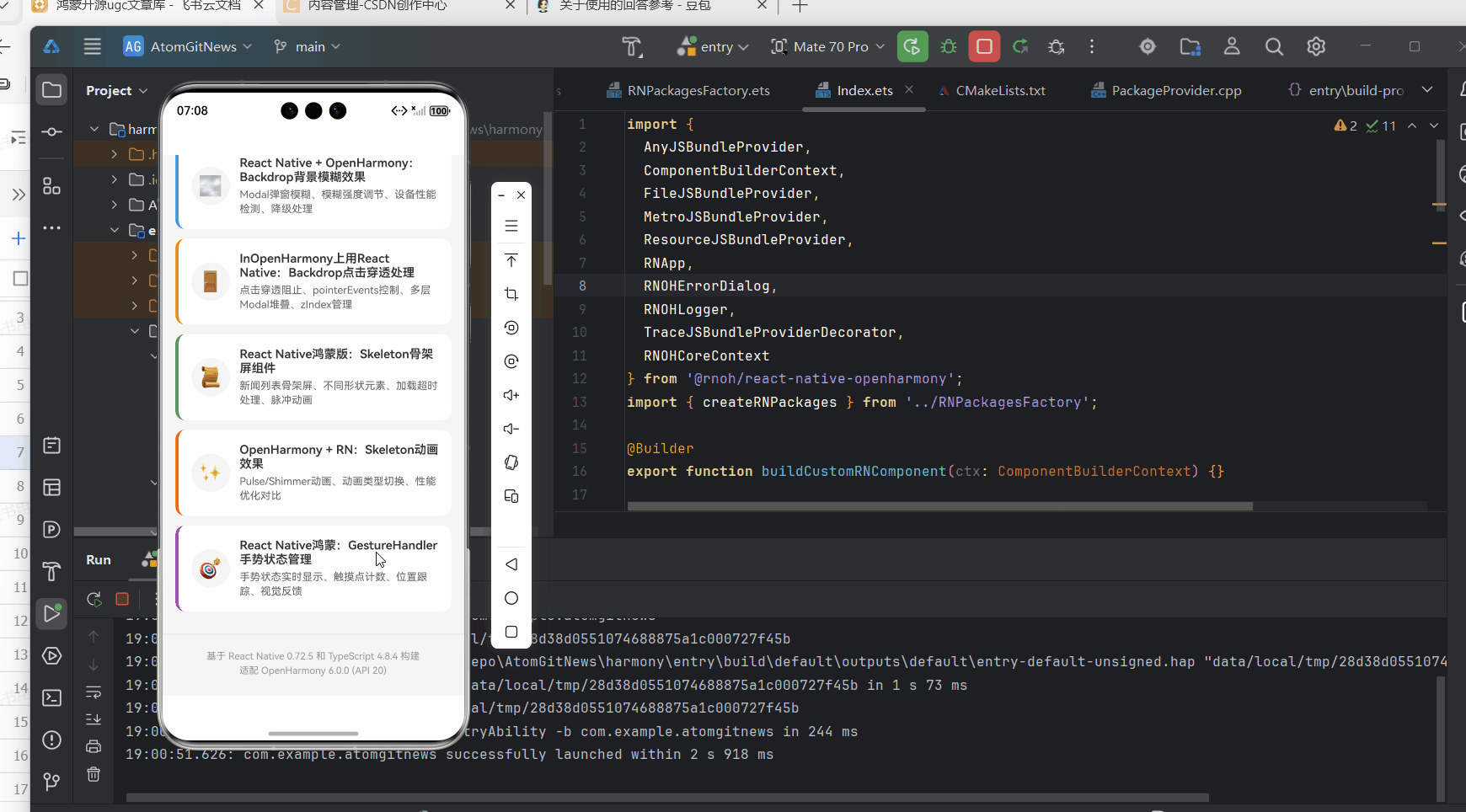
Task: Open emulator toolbar menu lines
Action: point(511,226)
